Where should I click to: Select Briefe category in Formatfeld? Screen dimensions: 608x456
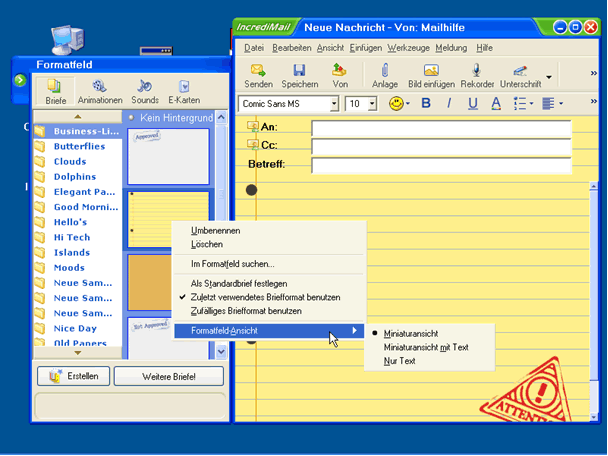click(x=55, y=92)
